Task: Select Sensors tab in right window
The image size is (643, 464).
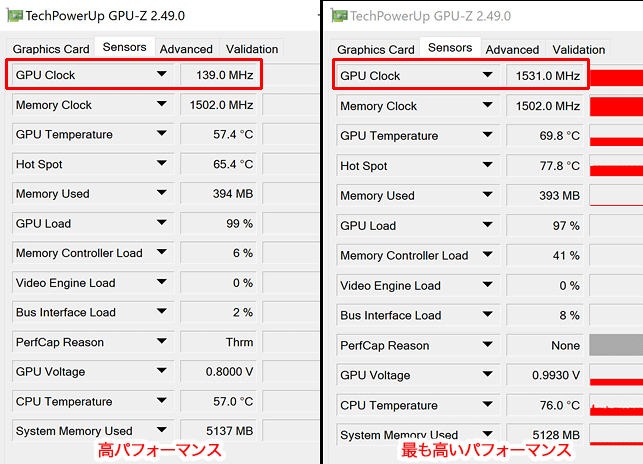Action: click(450, 48)
